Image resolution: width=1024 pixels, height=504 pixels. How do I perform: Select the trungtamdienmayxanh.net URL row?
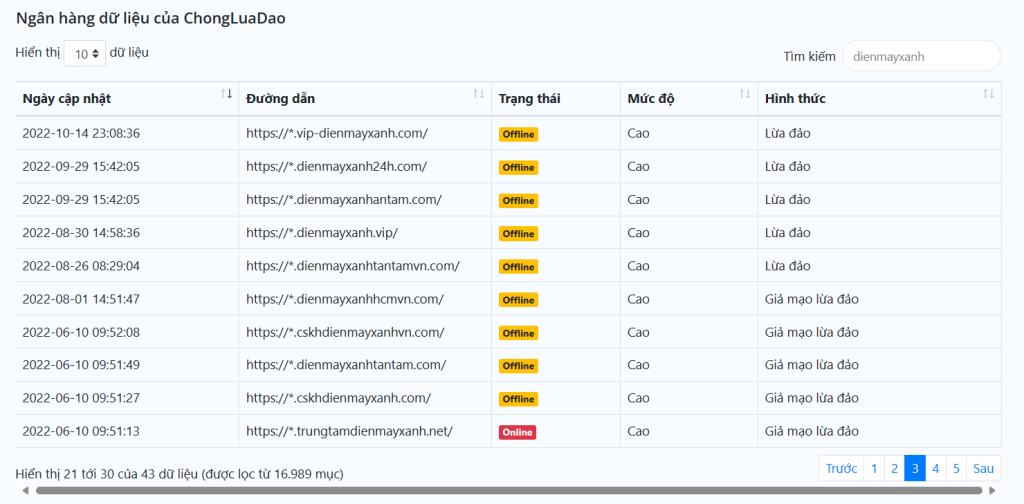508,432
